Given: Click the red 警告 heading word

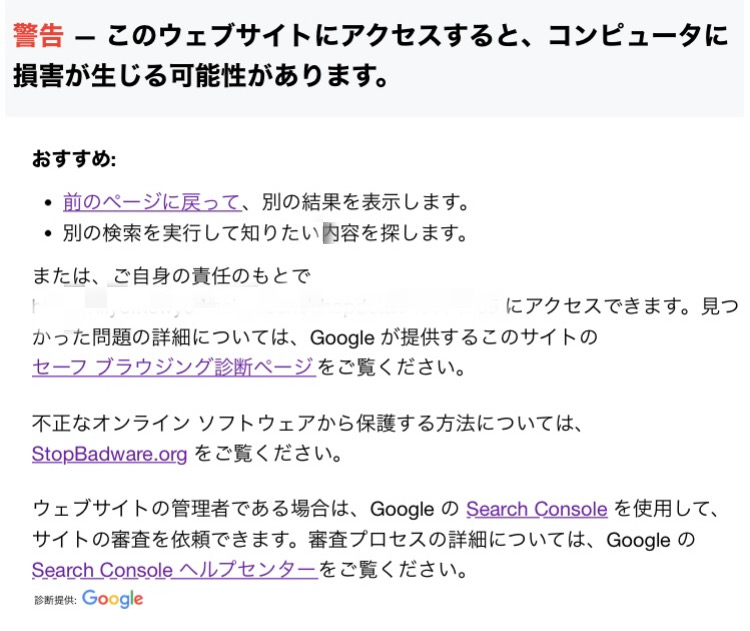Looking at the screenshot, I should tap(38, 35).
